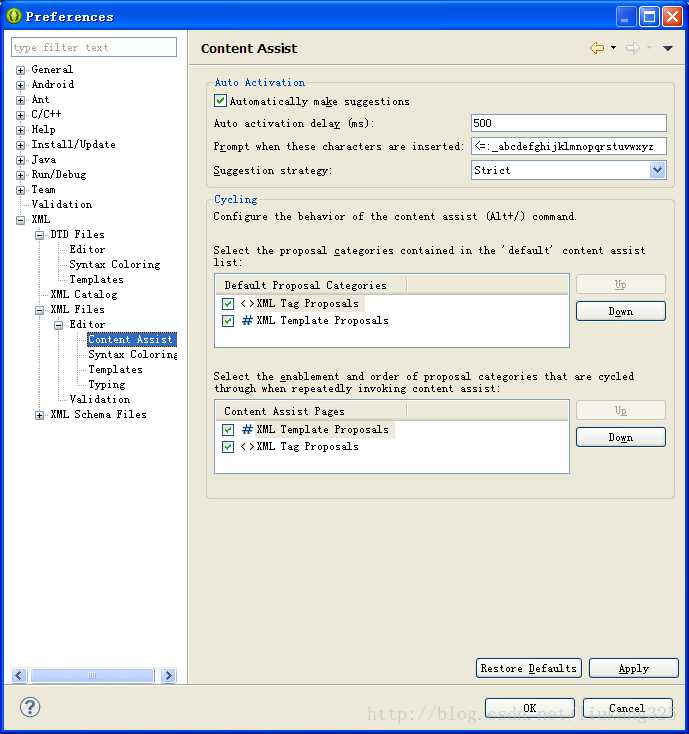Collapse the XML tree node
The height and width of the screenshot is (734, 689).
[x=20, y=220]
